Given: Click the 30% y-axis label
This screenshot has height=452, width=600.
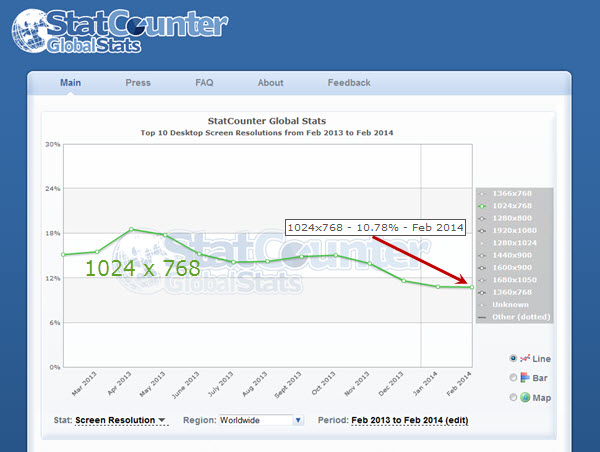Looking at the screenshot, I should point(53,144).
